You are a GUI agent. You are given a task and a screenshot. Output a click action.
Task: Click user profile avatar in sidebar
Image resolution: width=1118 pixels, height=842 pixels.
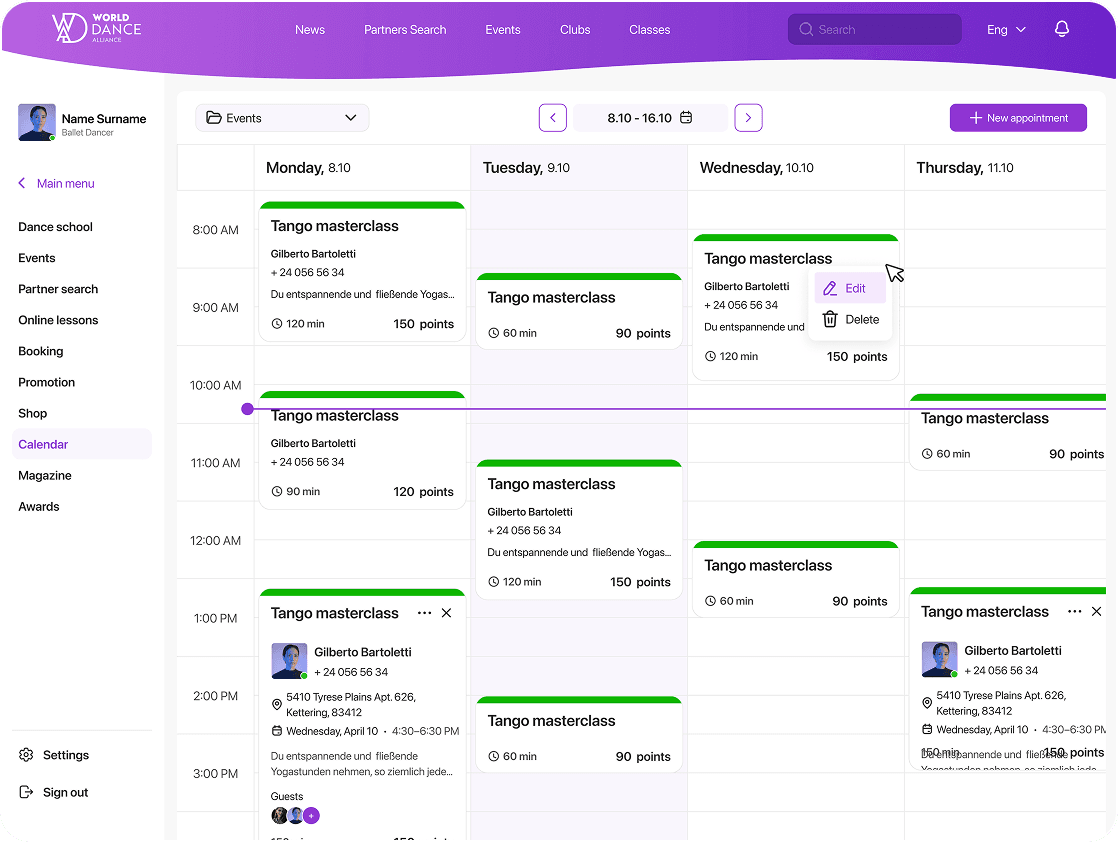pyautogui.click(x=36, y=122)
